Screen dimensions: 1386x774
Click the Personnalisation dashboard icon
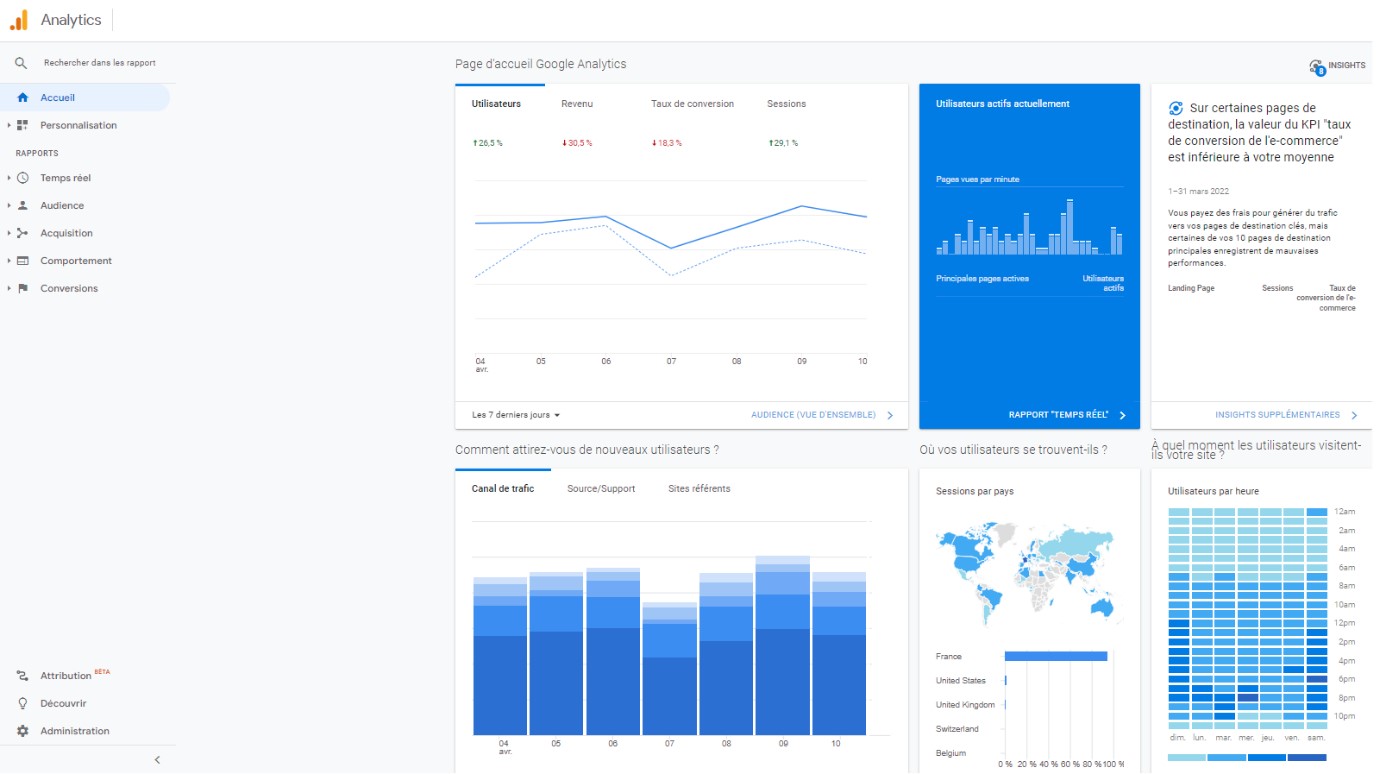pyautogui.click(x=23, y=125)
